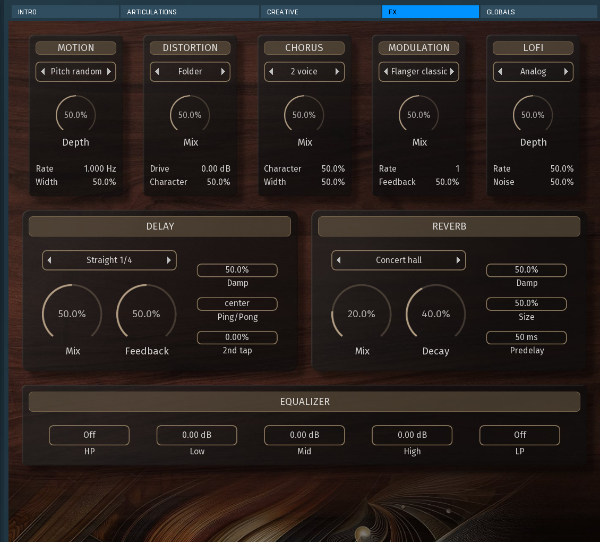
Task: Click the DISTORTION effect button
Action: [x=190, y=48]
